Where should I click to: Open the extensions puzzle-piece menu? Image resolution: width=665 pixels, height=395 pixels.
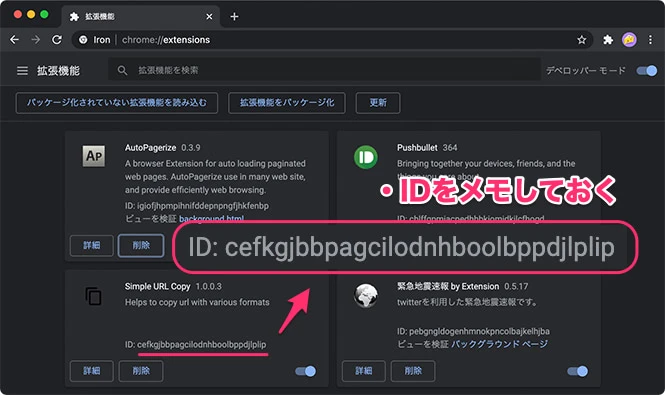pyautogui.click(x=608, y=40)
